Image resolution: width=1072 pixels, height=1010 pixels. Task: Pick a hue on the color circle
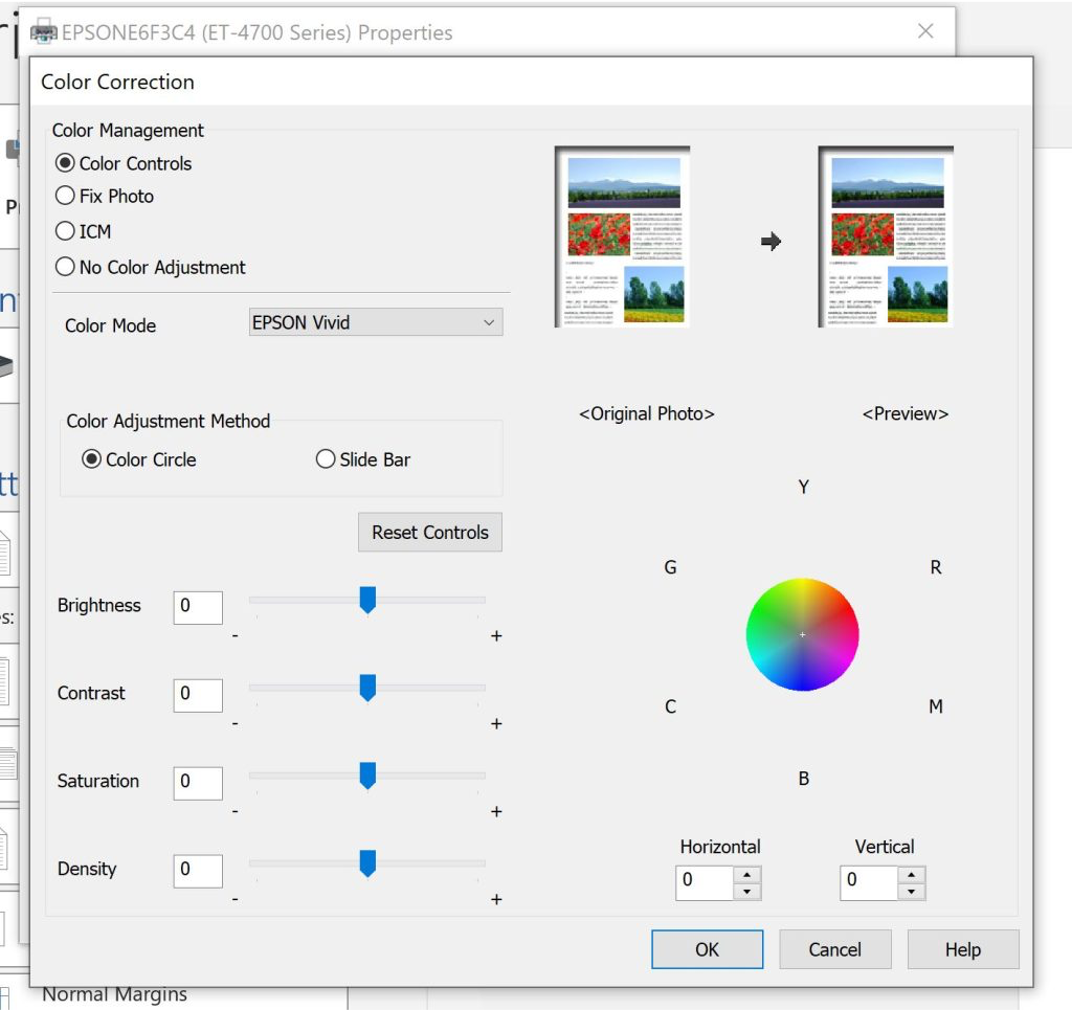[803, 633]
